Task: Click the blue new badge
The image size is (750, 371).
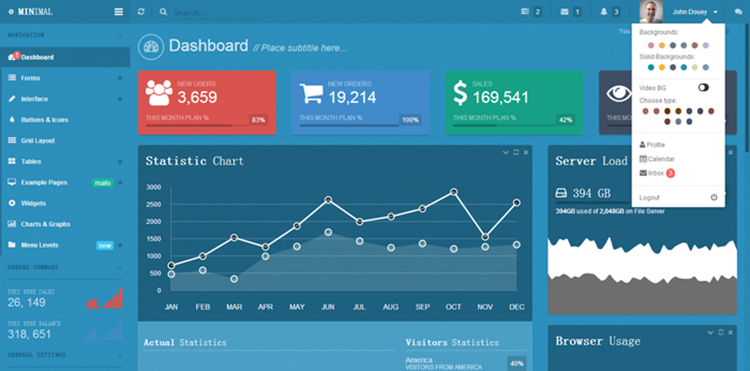Action: coord(105,246)
